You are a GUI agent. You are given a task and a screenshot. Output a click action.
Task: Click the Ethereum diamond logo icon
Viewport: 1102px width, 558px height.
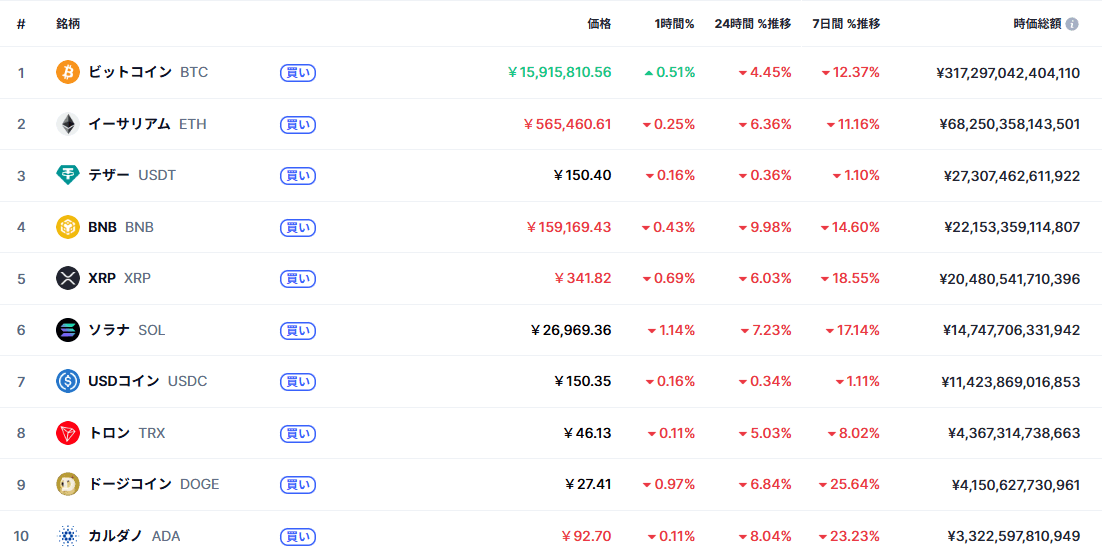click(x=68, y=124)
